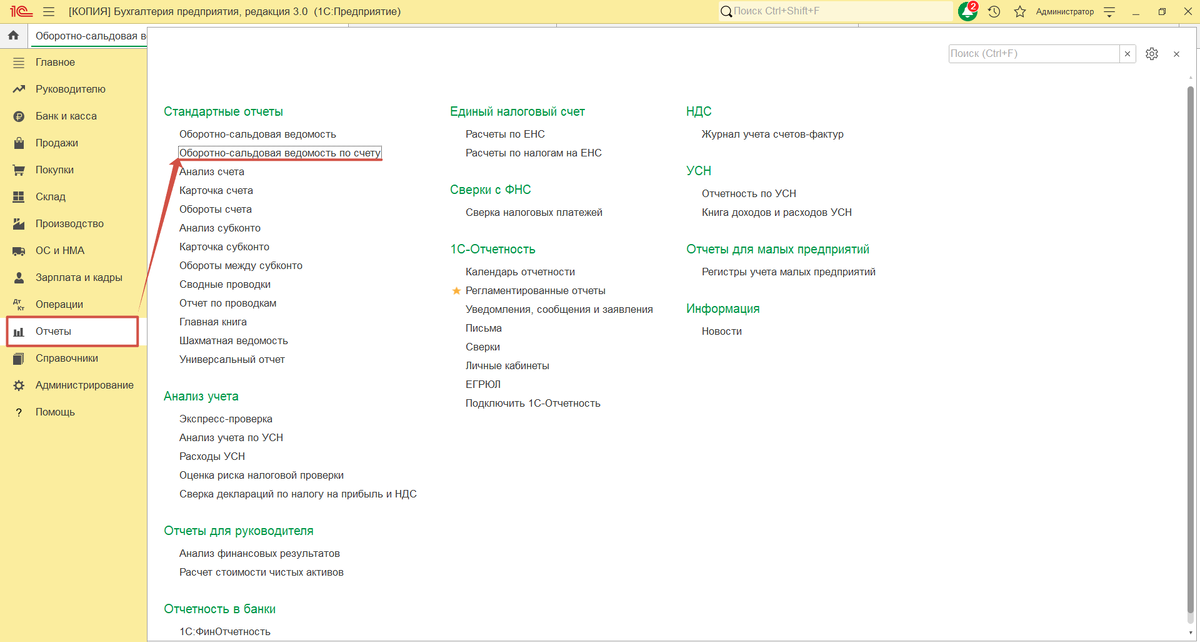Open Анализ учета по УСН
The width and height of the screenshot is (1200, 642).
pos(231,437)
